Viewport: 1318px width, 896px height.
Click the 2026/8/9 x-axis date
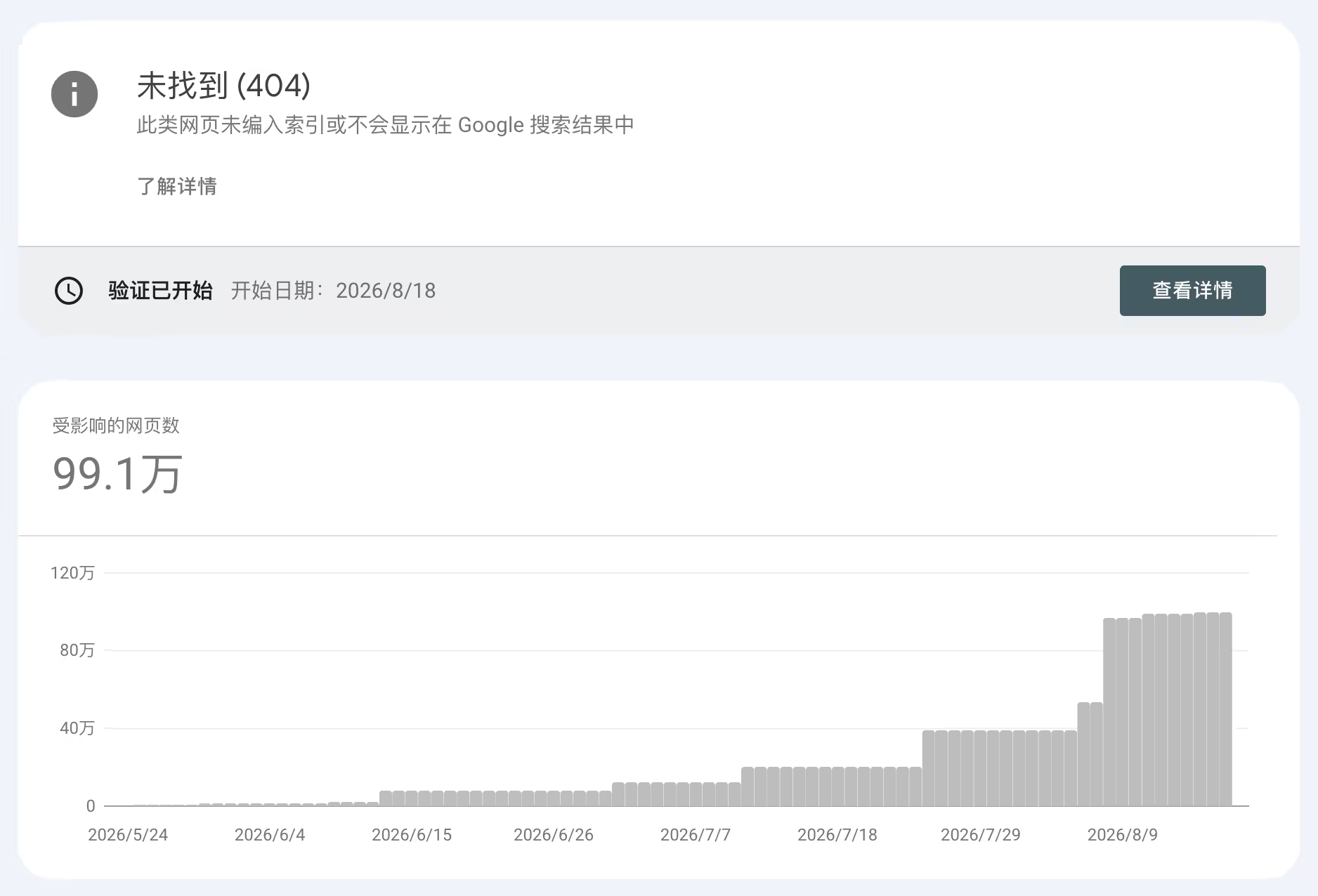pos(1123,835)
